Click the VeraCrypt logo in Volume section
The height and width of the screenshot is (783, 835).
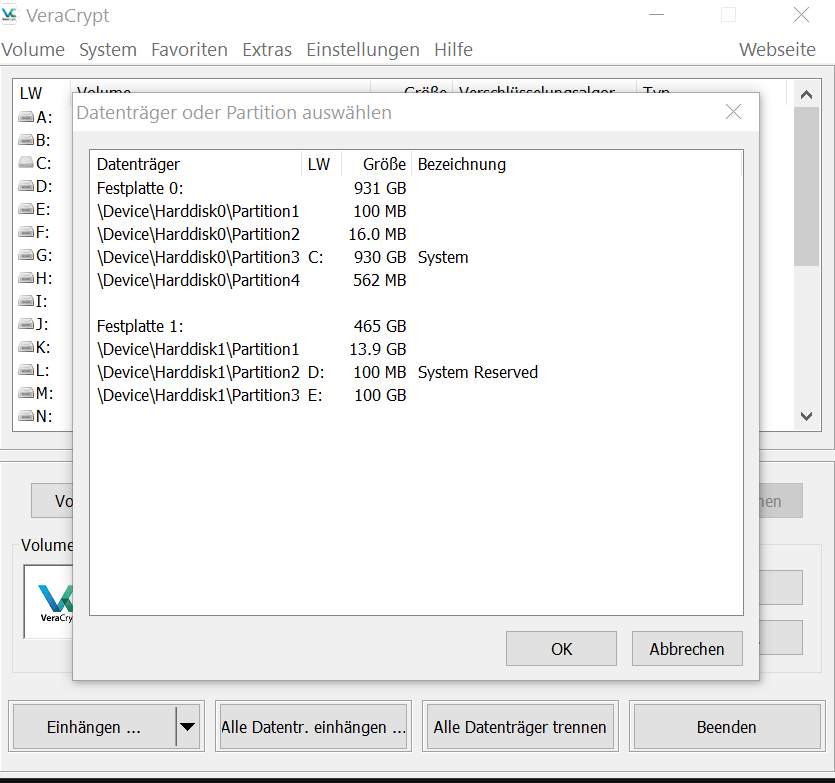[x=55, y=602]
